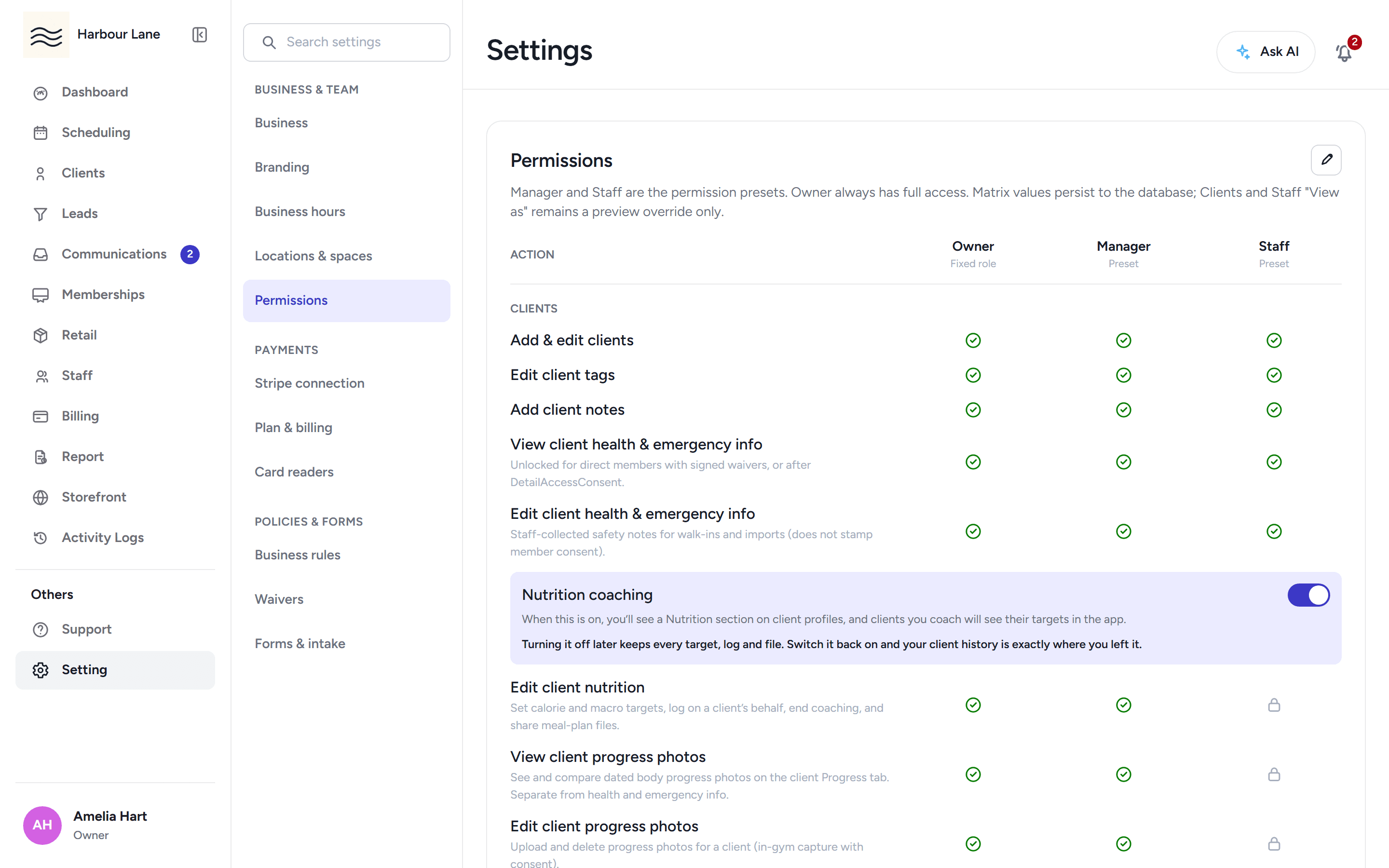Image resolution: width=1389 pixels, height=868 pixels.
Task: Click Staff lock for View client progress photos
Action: pos(1274,774)
